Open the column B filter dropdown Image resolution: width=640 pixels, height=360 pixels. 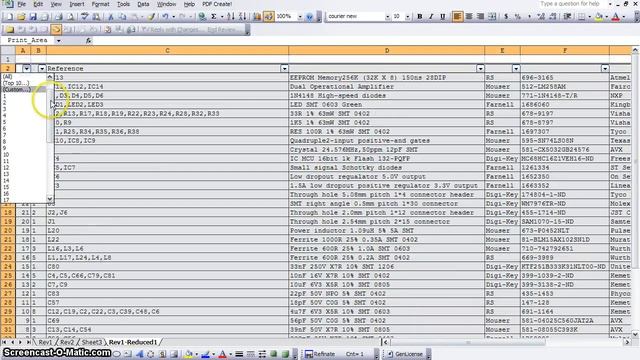tap(42, 69)
